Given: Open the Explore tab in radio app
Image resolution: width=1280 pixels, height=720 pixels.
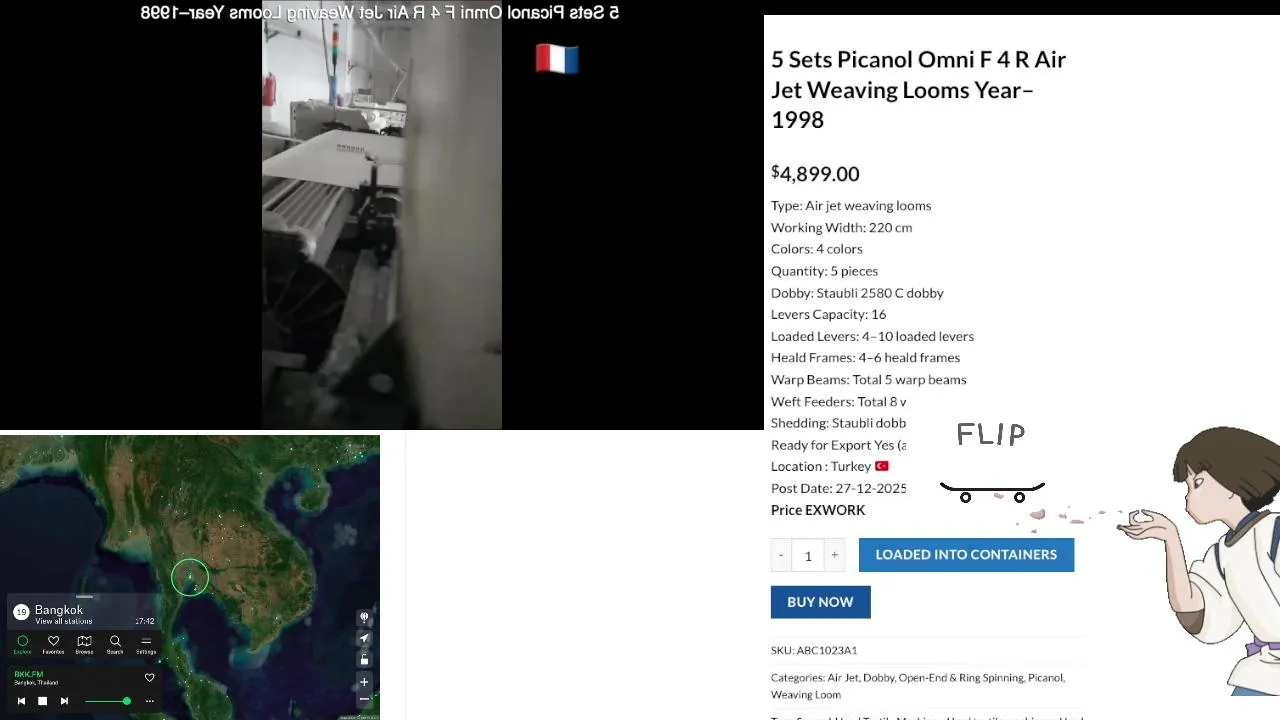Looking at the screenshot, I should tap(22, 645).
